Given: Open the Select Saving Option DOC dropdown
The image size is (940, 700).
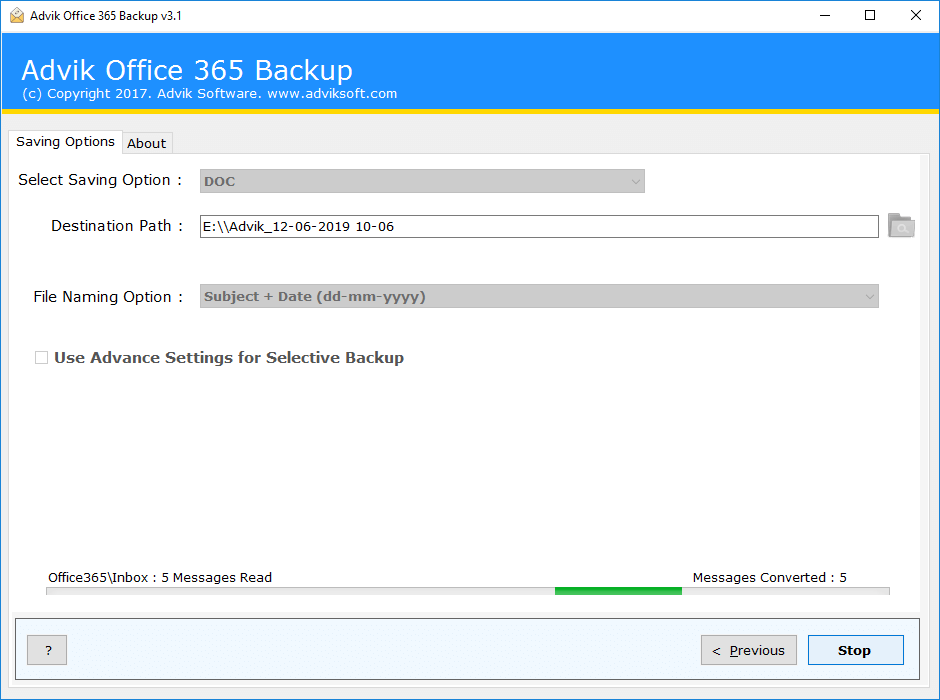Looking at the screenshot, I should [x=422, y=181].
